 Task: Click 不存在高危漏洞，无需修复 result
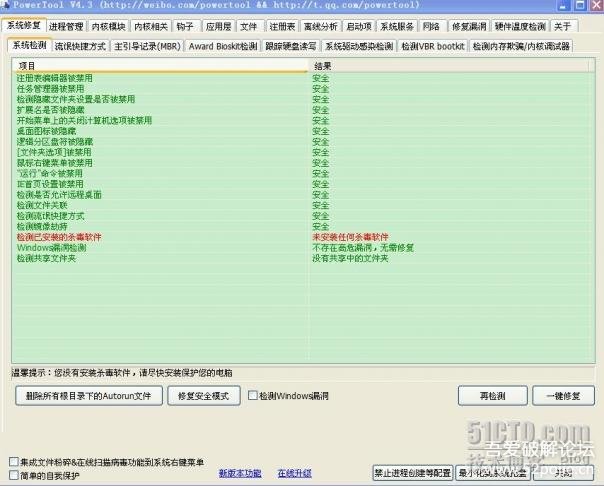click(363, 248)
